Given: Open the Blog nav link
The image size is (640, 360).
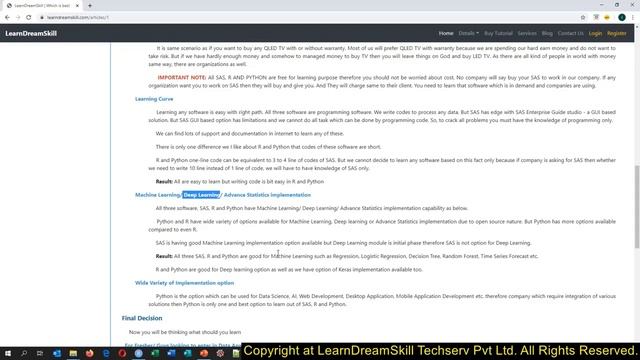Looking at the screenshot, I should pyautogui.click(x=547, y=33).
